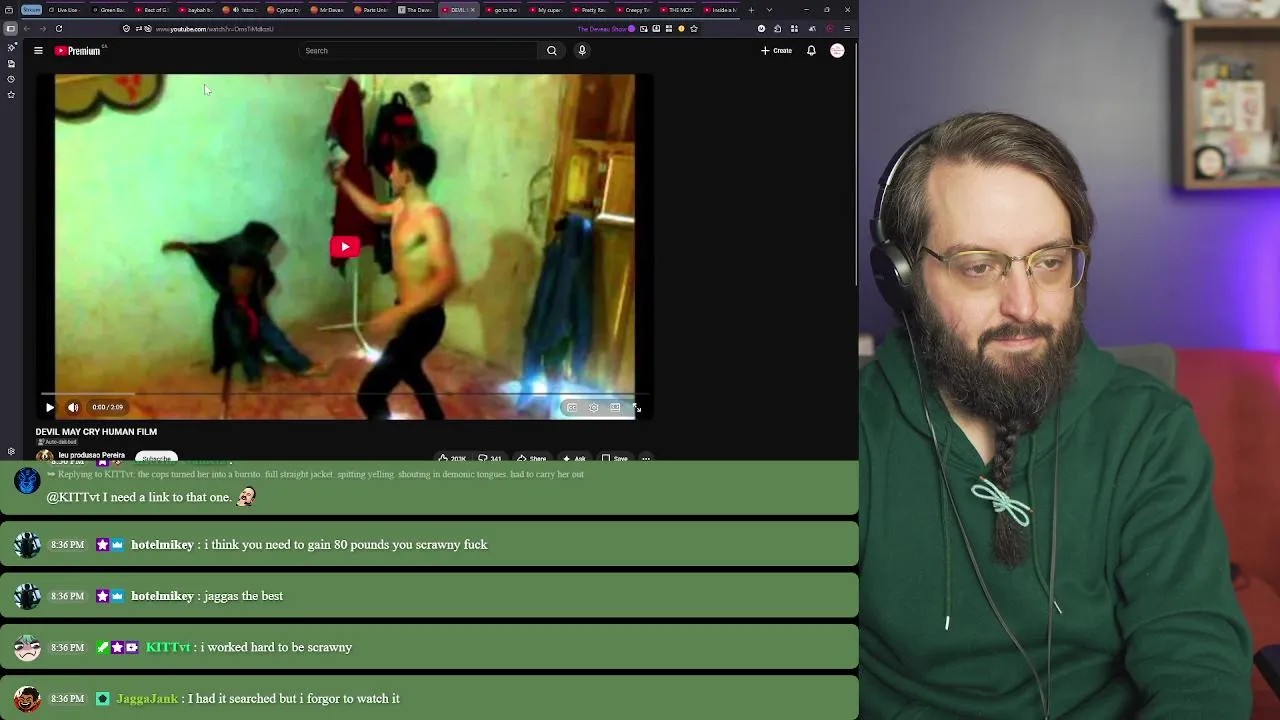1280x720 pixels.
Task: Switch to the Green Bac tab
Action: click(x=108, y=10)
